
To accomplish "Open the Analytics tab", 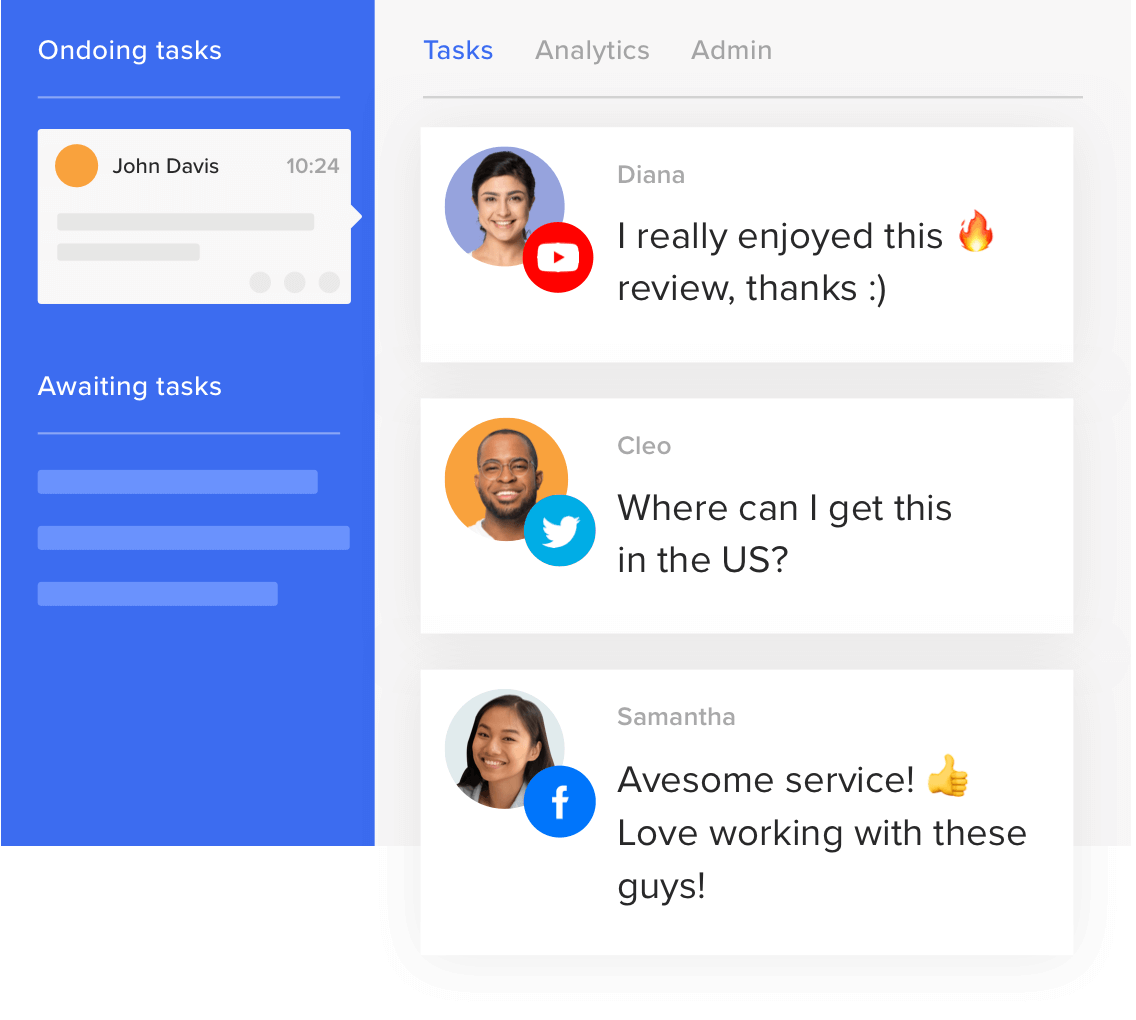I will pos(592,50).
